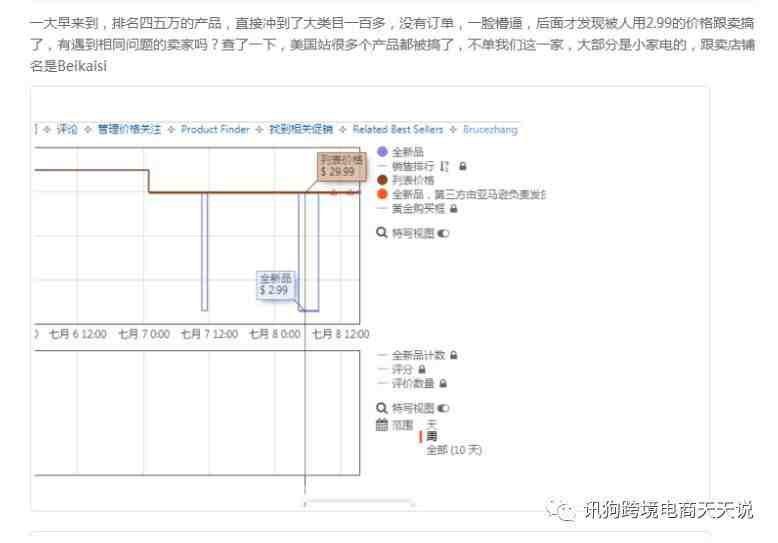Open the Brucezhang account link
Image resolution: width=778 pixels, height=543 pixels.
490,130
